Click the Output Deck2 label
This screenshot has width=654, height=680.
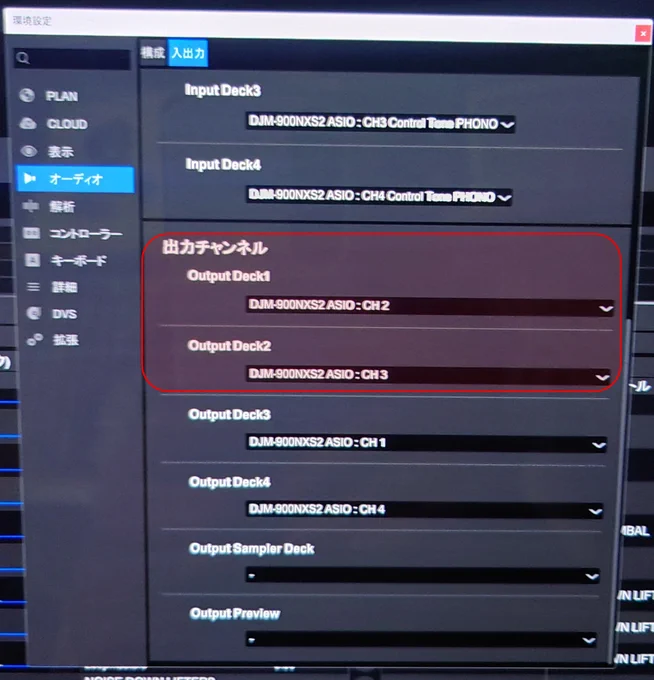click(x=229, y=346)
